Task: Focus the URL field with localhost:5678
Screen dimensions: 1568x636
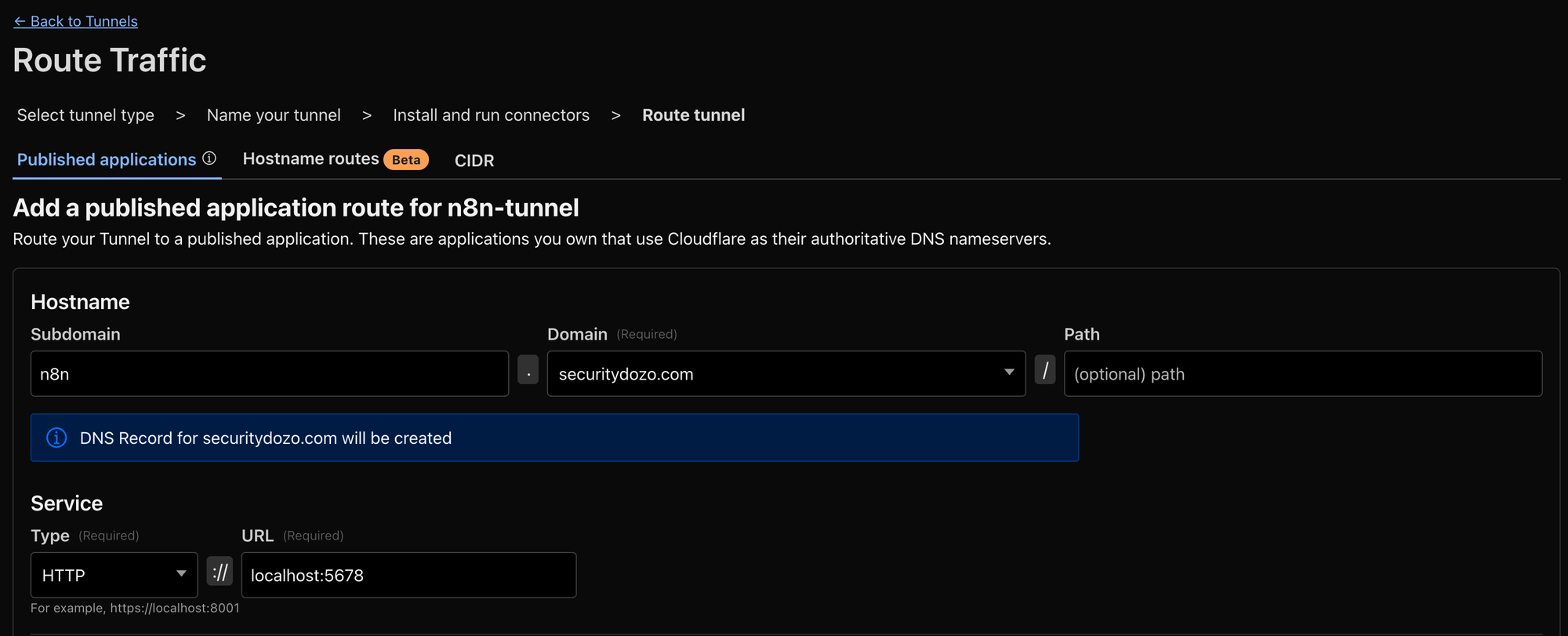Action: (408, 575)
